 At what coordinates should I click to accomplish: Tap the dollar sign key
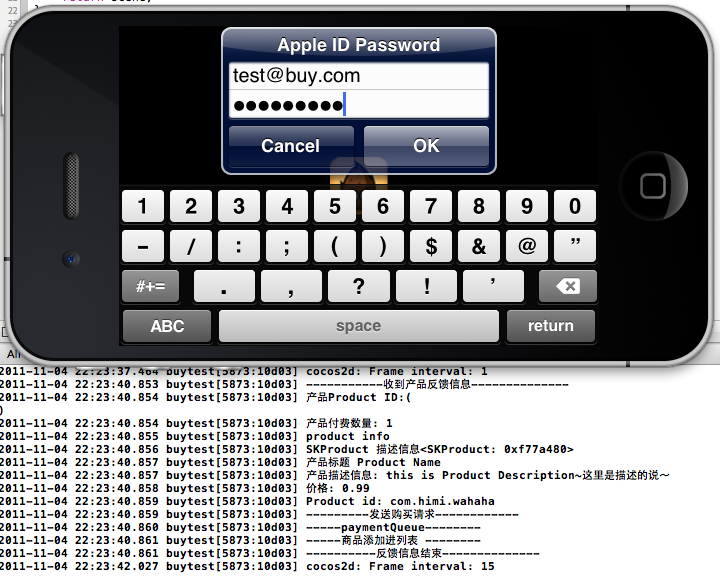point(431,247)
